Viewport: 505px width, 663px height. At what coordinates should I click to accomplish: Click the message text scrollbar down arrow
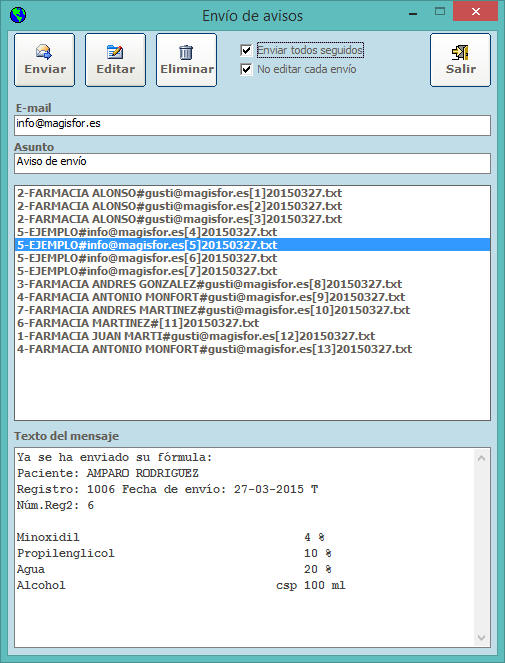click(x=481, y=637)
